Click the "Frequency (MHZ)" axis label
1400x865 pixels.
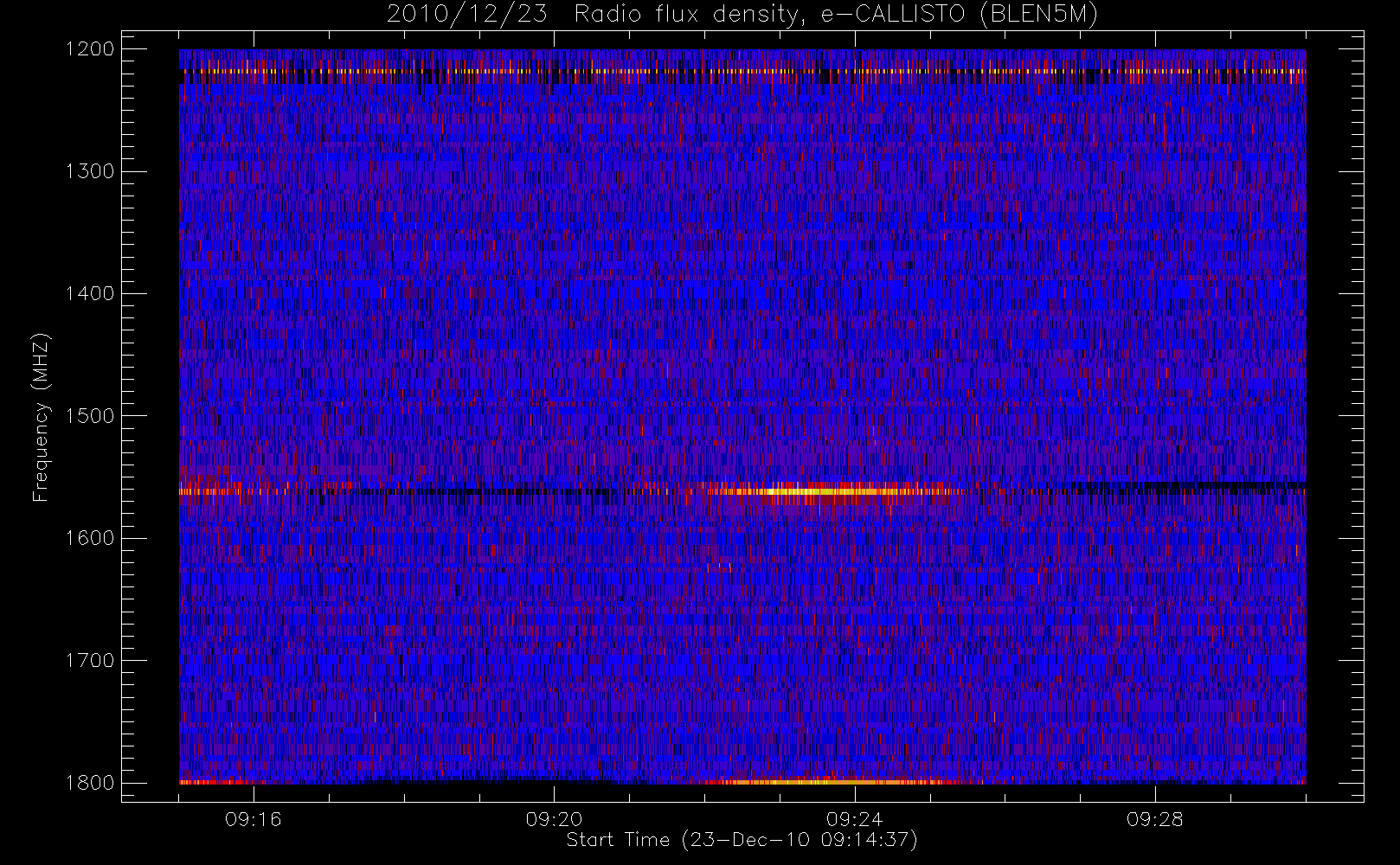pyautogui.click(x=41, y=417)
